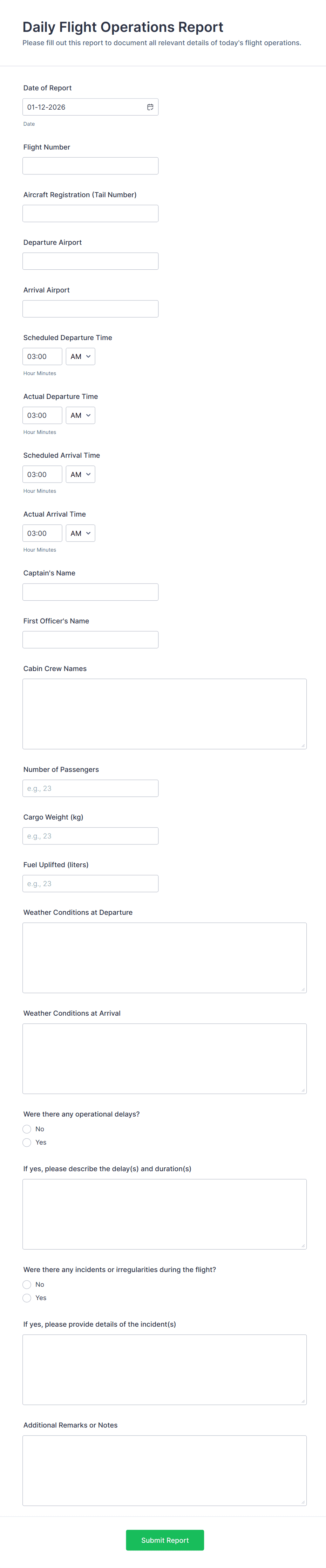Click into the Departure Airport field

[x=90, y=261]
